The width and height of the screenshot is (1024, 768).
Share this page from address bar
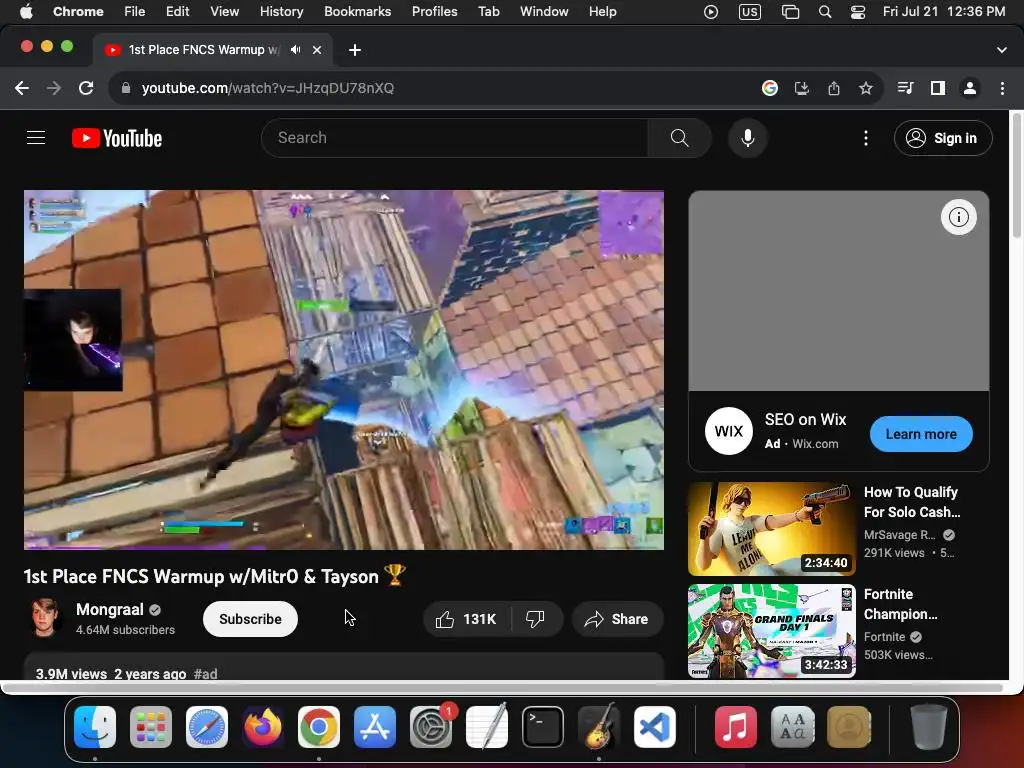pos(834,88)
